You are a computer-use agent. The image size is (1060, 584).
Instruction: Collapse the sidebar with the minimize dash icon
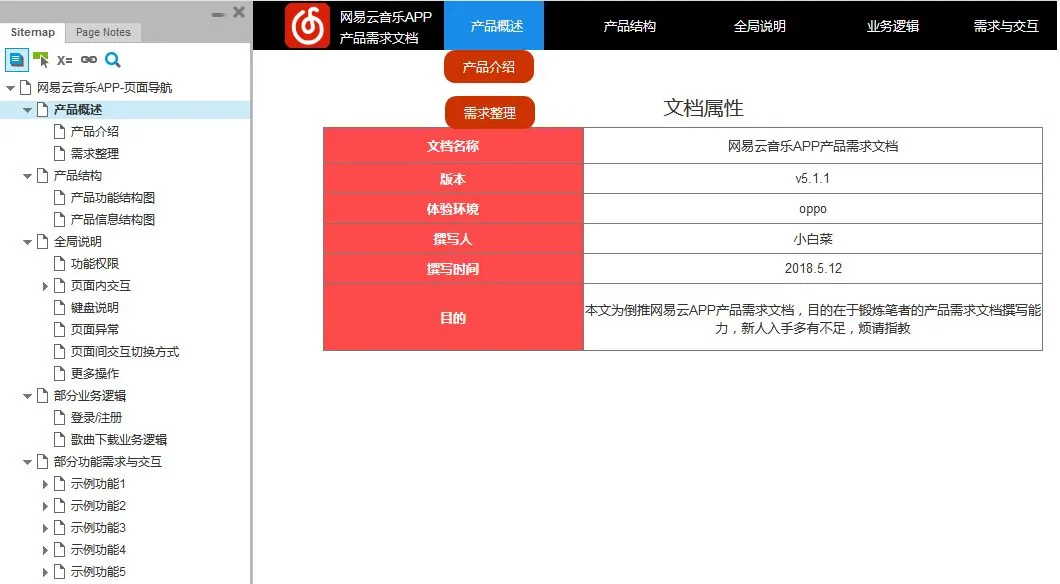(218, 14)
